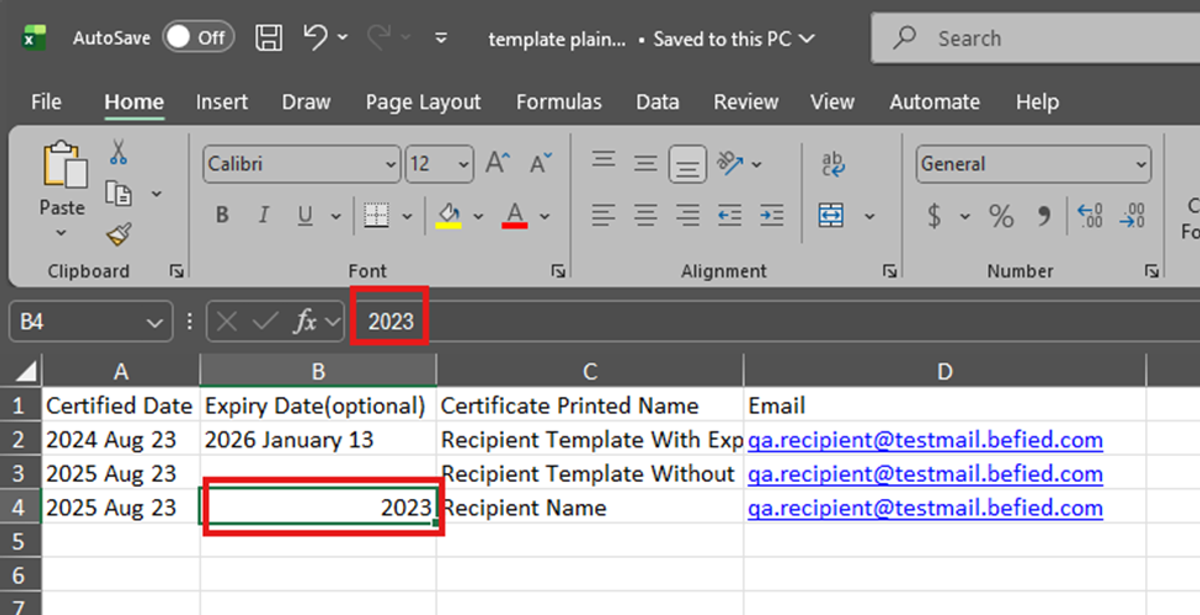Open the Font Color dropdown arrow
Image resolution: width=1200 pixels, height=615 pixels.
(x=545, y=216)
